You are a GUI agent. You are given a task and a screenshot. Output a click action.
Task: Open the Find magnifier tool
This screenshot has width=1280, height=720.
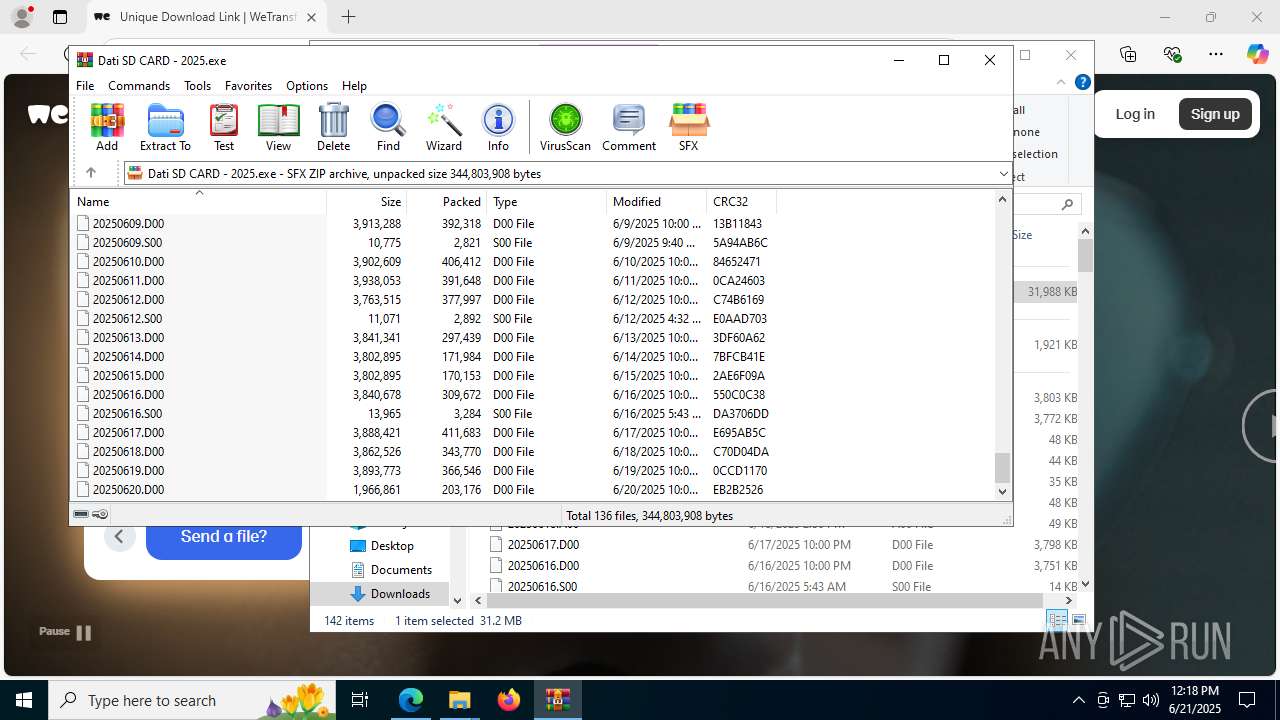[388, 127]
